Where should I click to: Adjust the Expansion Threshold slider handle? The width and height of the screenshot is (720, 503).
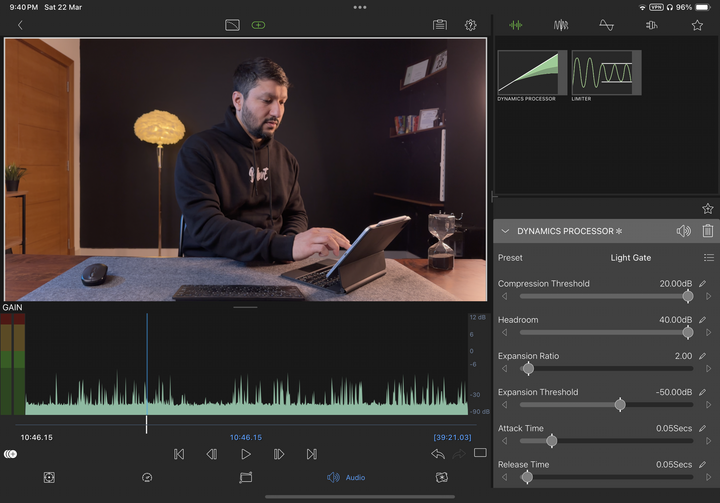(x=620, y=405)
